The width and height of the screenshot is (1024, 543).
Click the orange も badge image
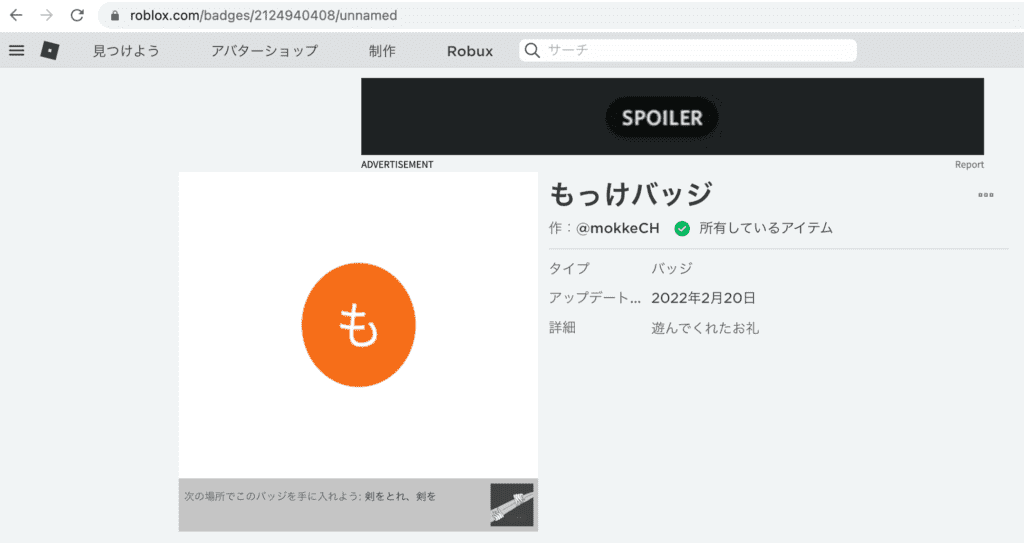(358, 324)
